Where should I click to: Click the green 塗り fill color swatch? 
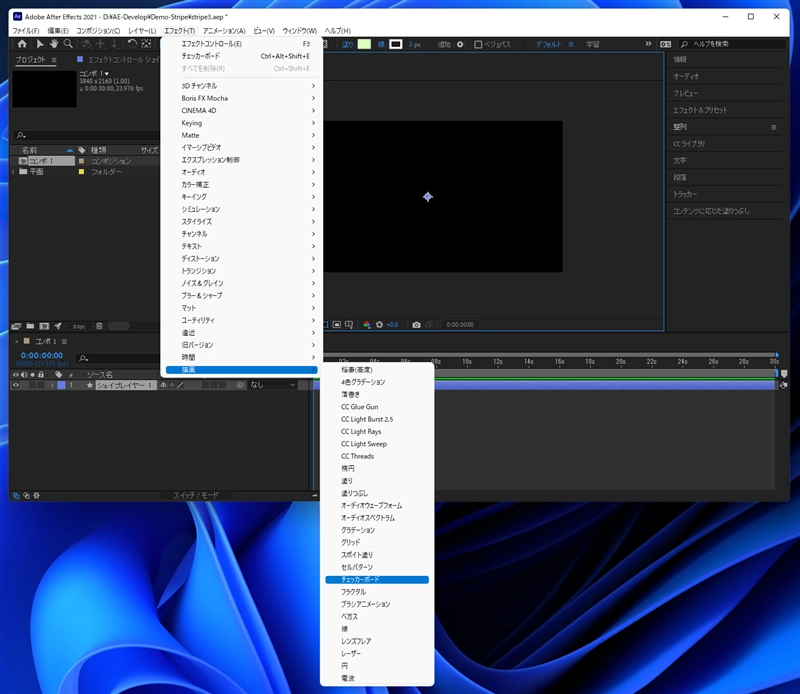[x=364, y=44]
